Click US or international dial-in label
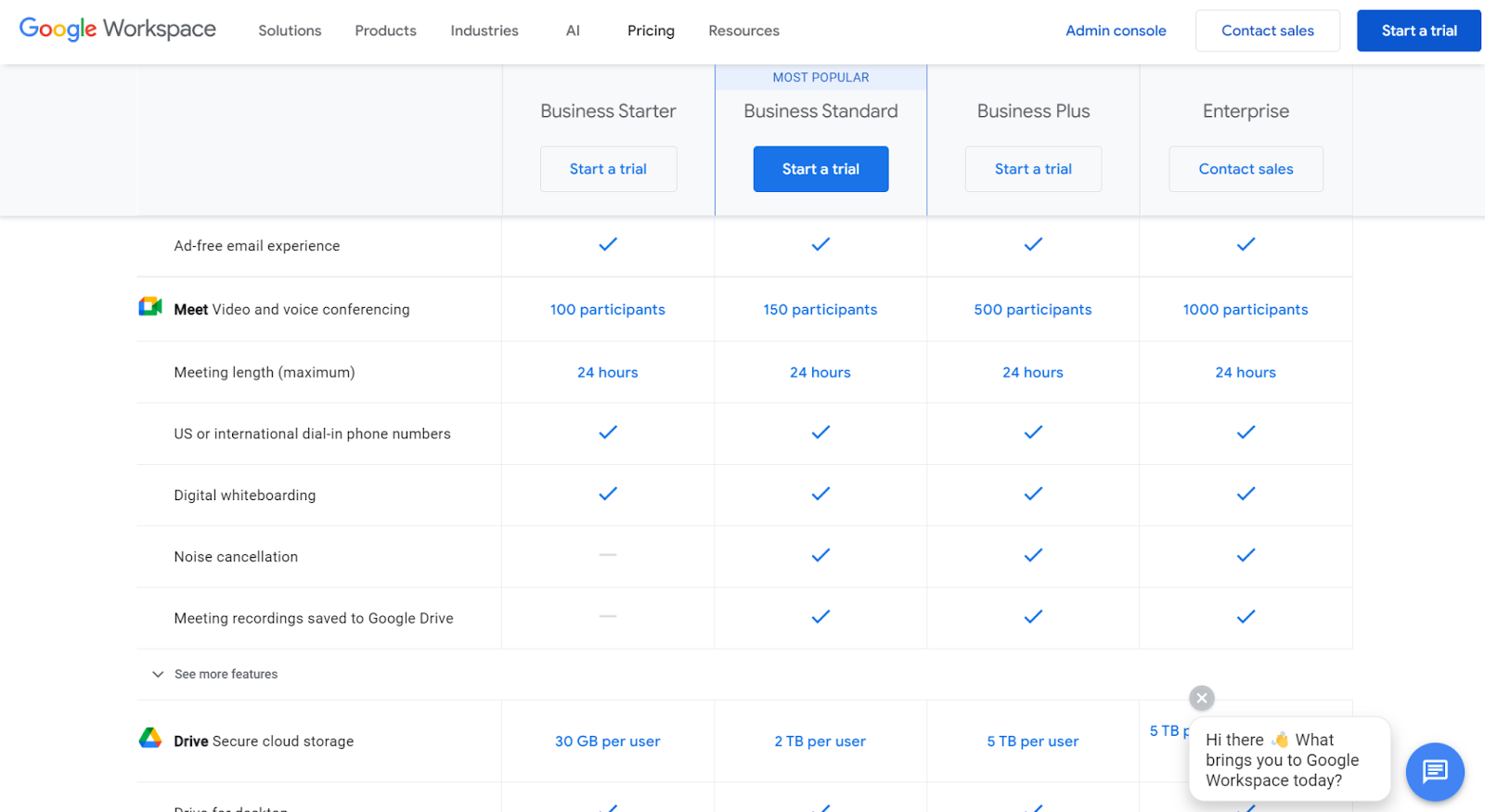This screenshot has height=812, width=1485. point(312,433)
